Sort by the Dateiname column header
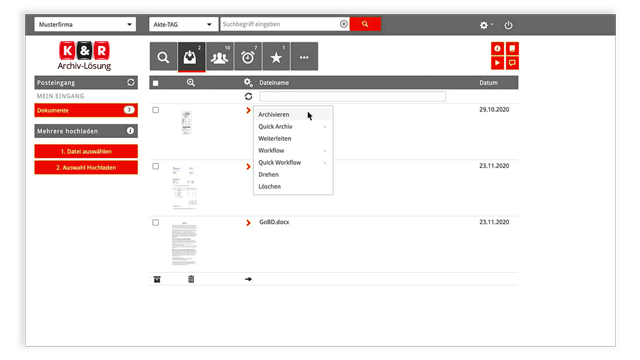640x360 pixels. [274, 83]
